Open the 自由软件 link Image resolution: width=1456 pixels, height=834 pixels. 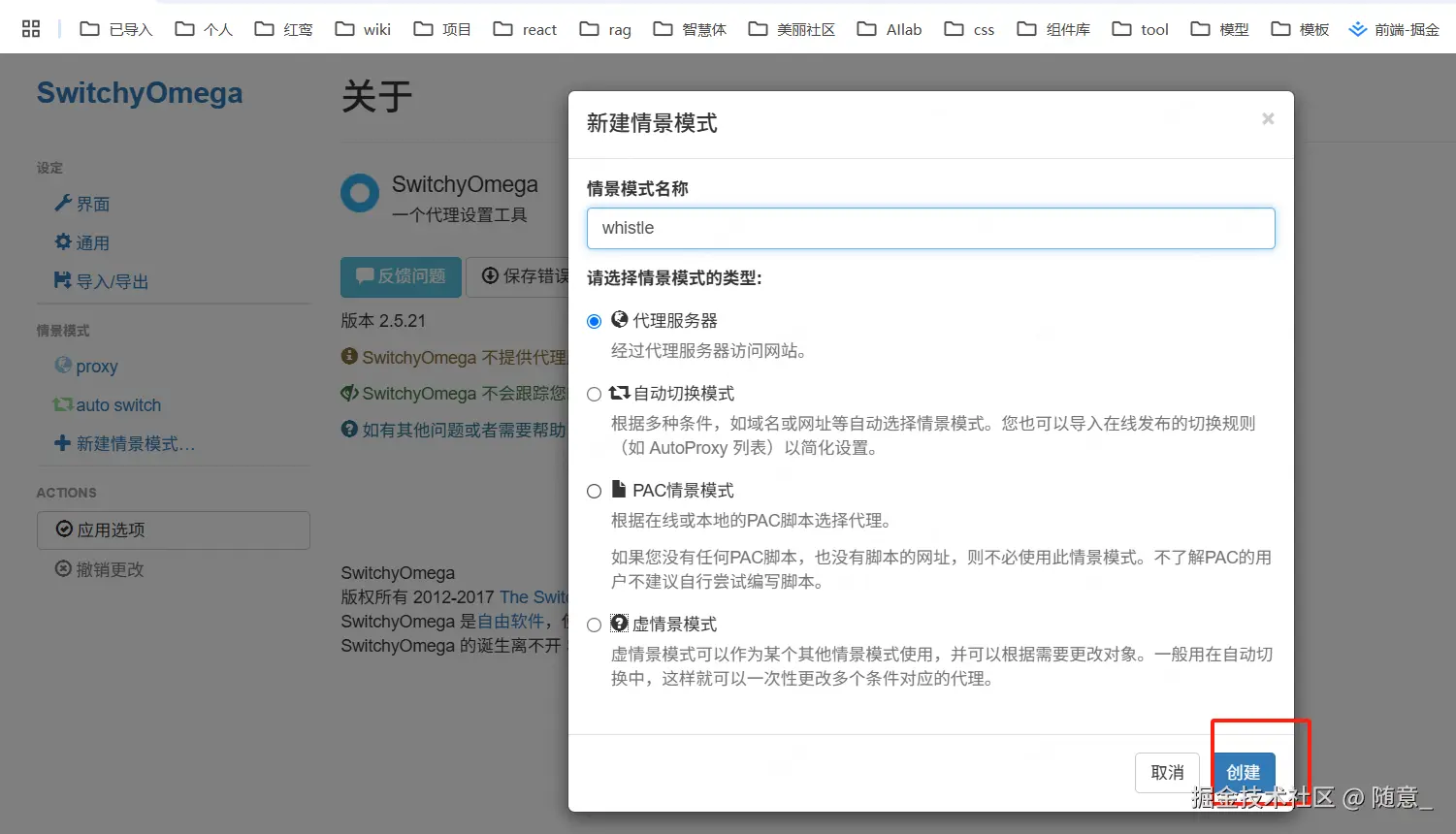(511, 622)
